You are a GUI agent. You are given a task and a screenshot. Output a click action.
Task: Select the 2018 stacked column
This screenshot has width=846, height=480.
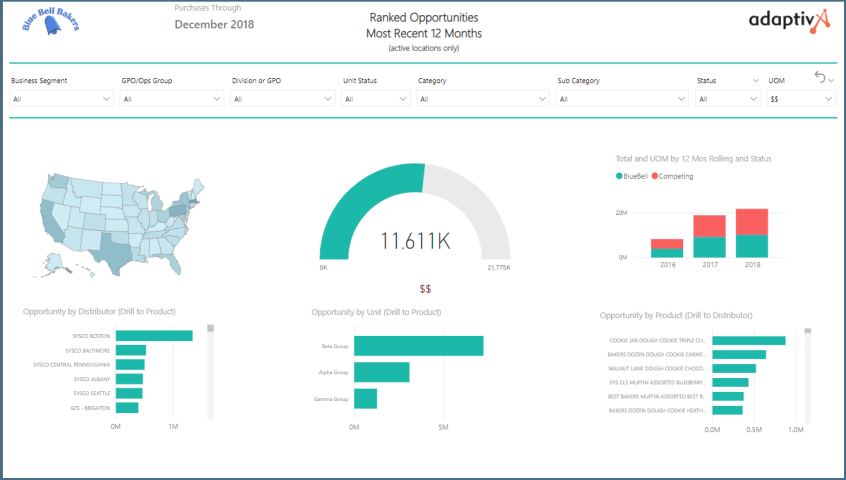click(751, 234)
